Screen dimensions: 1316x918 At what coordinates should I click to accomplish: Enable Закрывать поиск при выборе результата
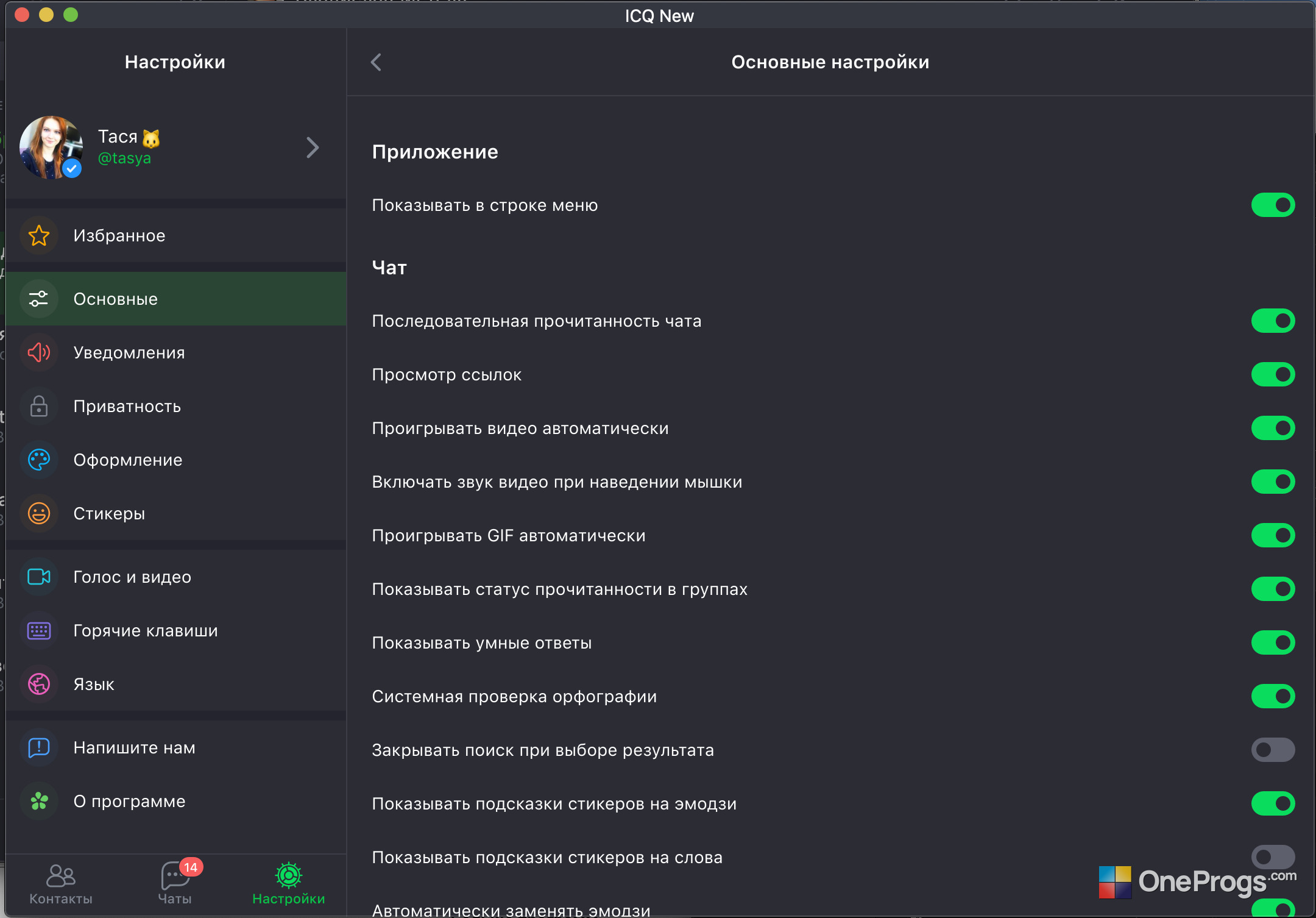tap(1273, 750)
